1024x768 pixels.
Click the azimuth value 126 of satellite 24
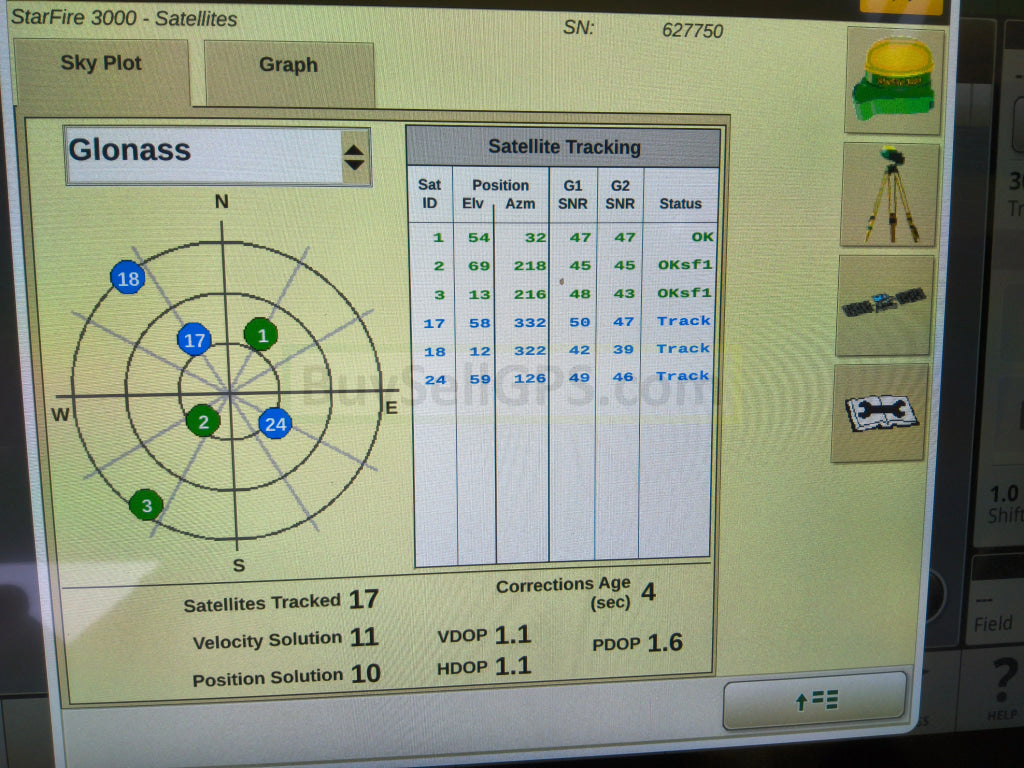click(x=530, y=379)
